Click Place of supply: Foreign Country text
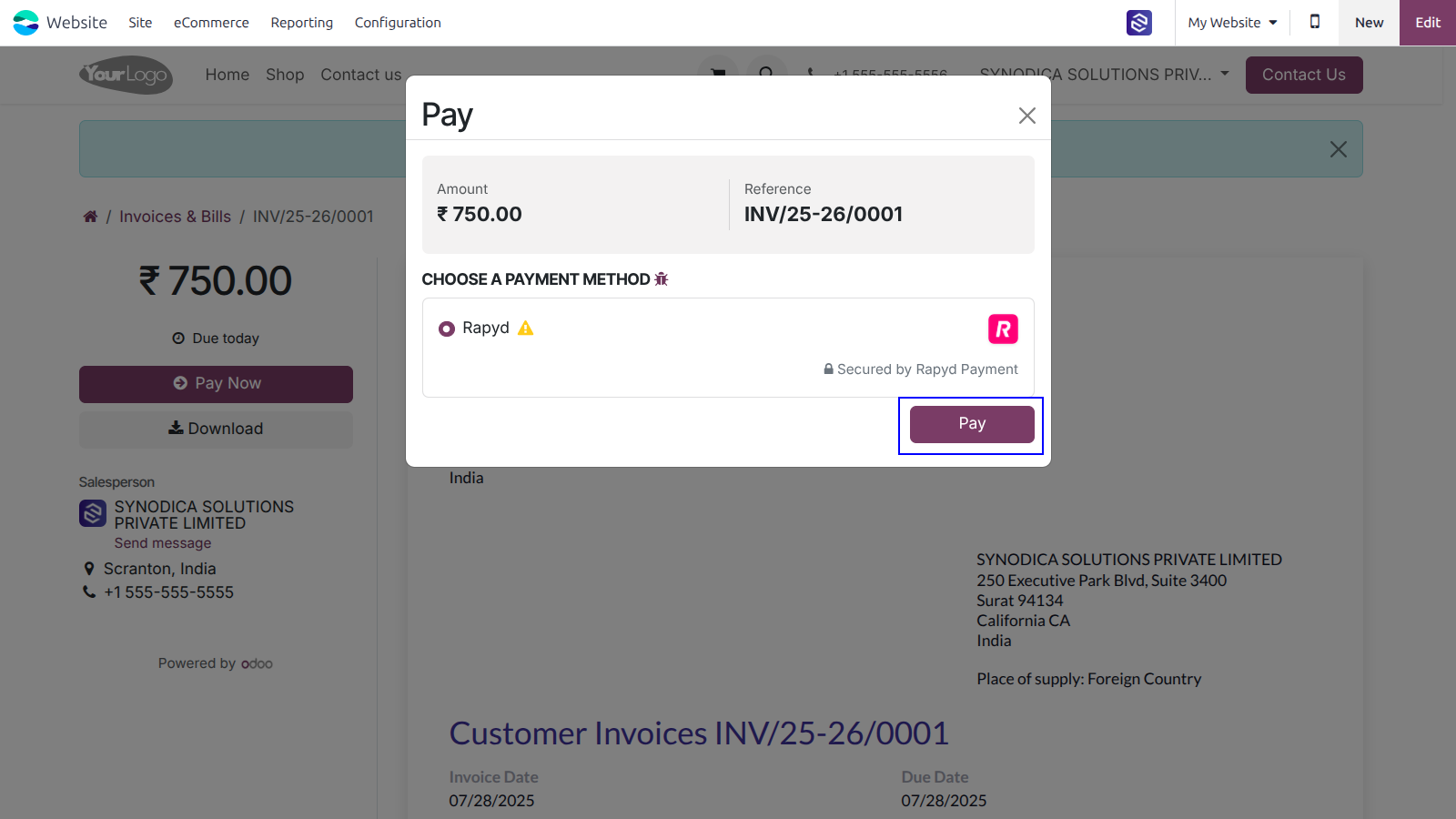Viewport: 1456px width, 819px height. [x=1089, y=679]
